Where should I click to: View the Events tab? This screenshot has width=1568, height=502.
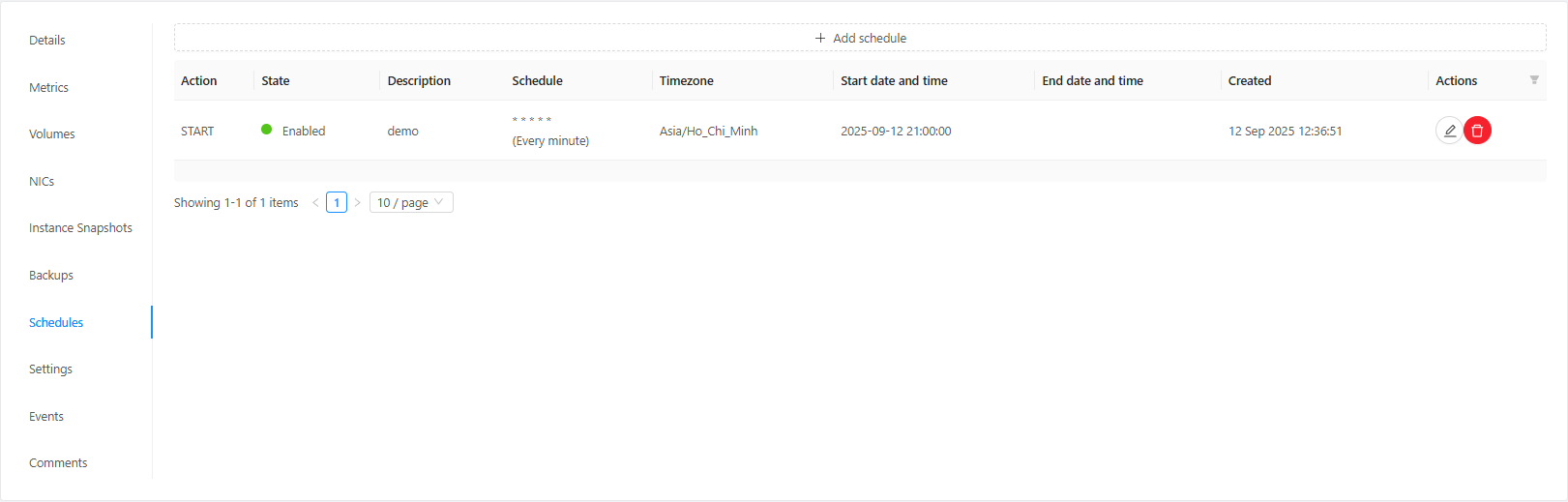point(46,417)
